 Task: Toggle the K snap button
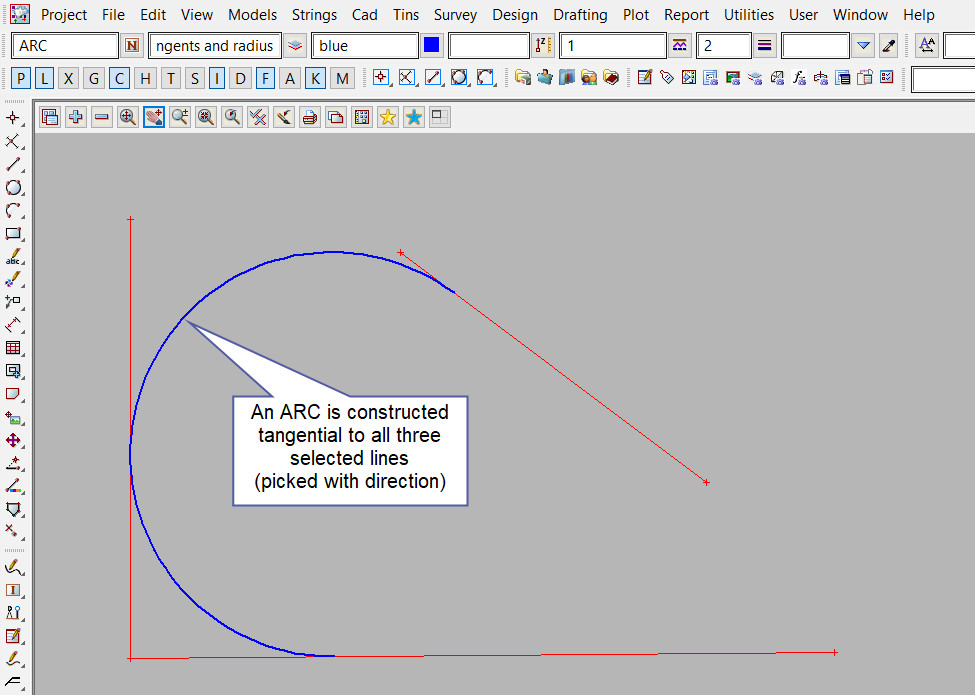point(315,78)
